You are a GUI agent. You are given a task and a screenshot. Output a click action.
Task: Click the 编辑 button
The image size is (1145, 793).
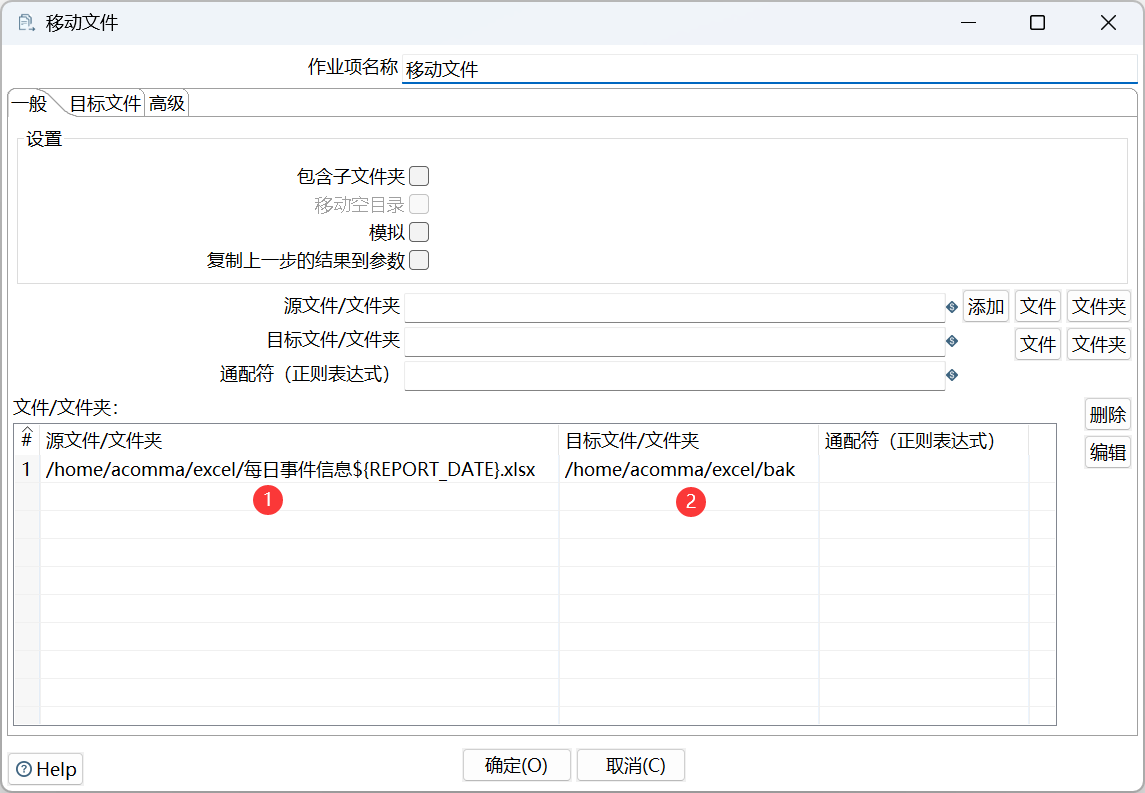click(x=1108, y=452)
